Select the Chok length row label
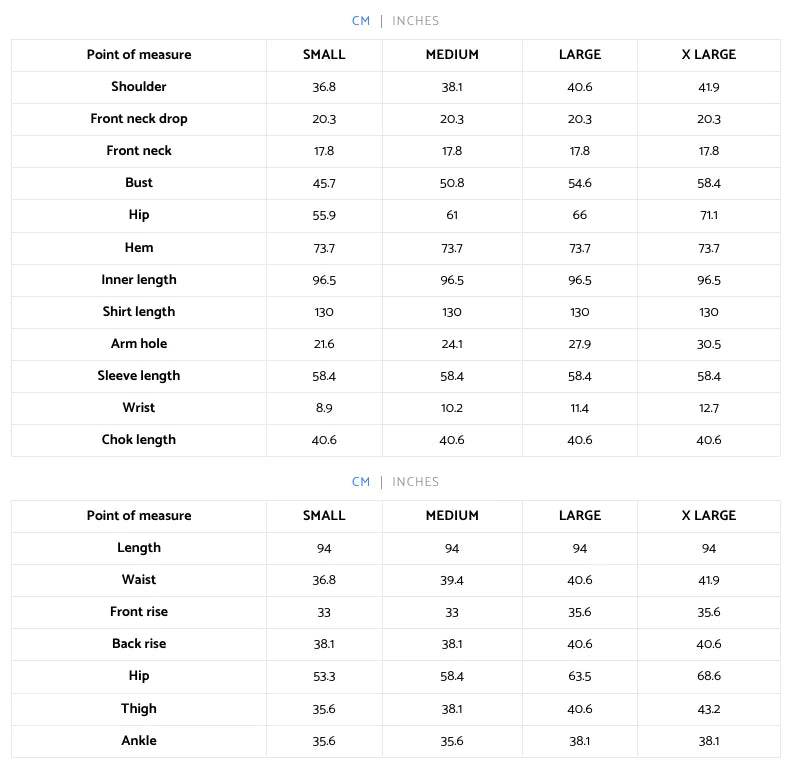The height and width of the screenshot is (771, 794). tap(139, 439)
